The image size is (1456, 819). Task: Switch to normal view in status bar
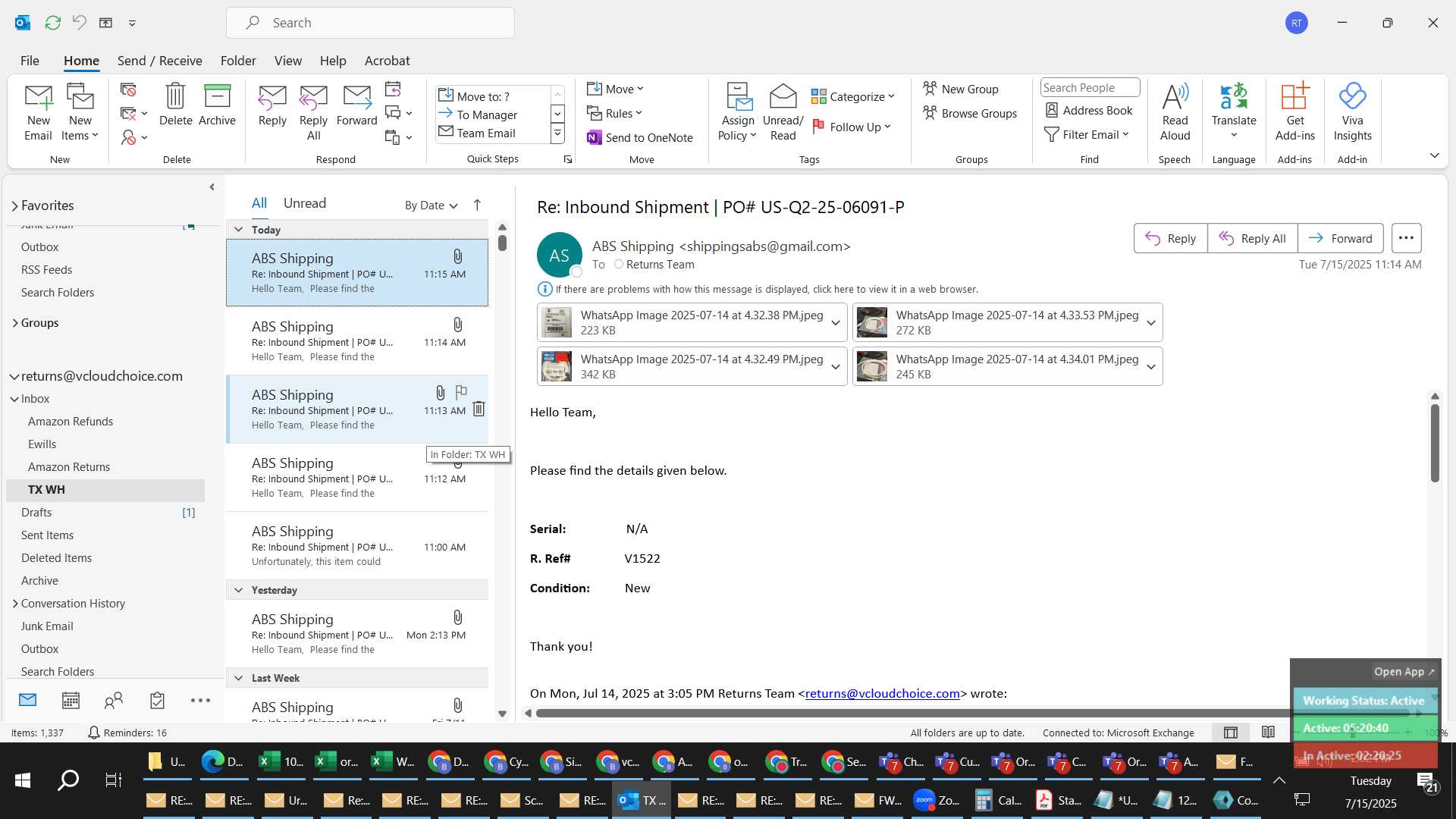[1231, 733]
